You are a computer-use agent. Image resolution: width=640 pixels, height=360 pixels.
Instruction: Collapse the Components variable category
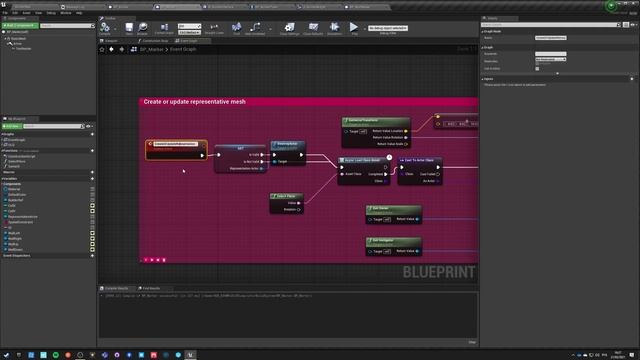click(x=2, y=184)
